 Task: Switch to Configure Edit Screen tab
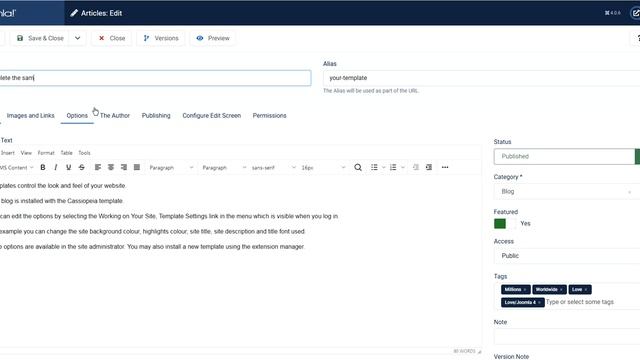(x=211, y=116)
